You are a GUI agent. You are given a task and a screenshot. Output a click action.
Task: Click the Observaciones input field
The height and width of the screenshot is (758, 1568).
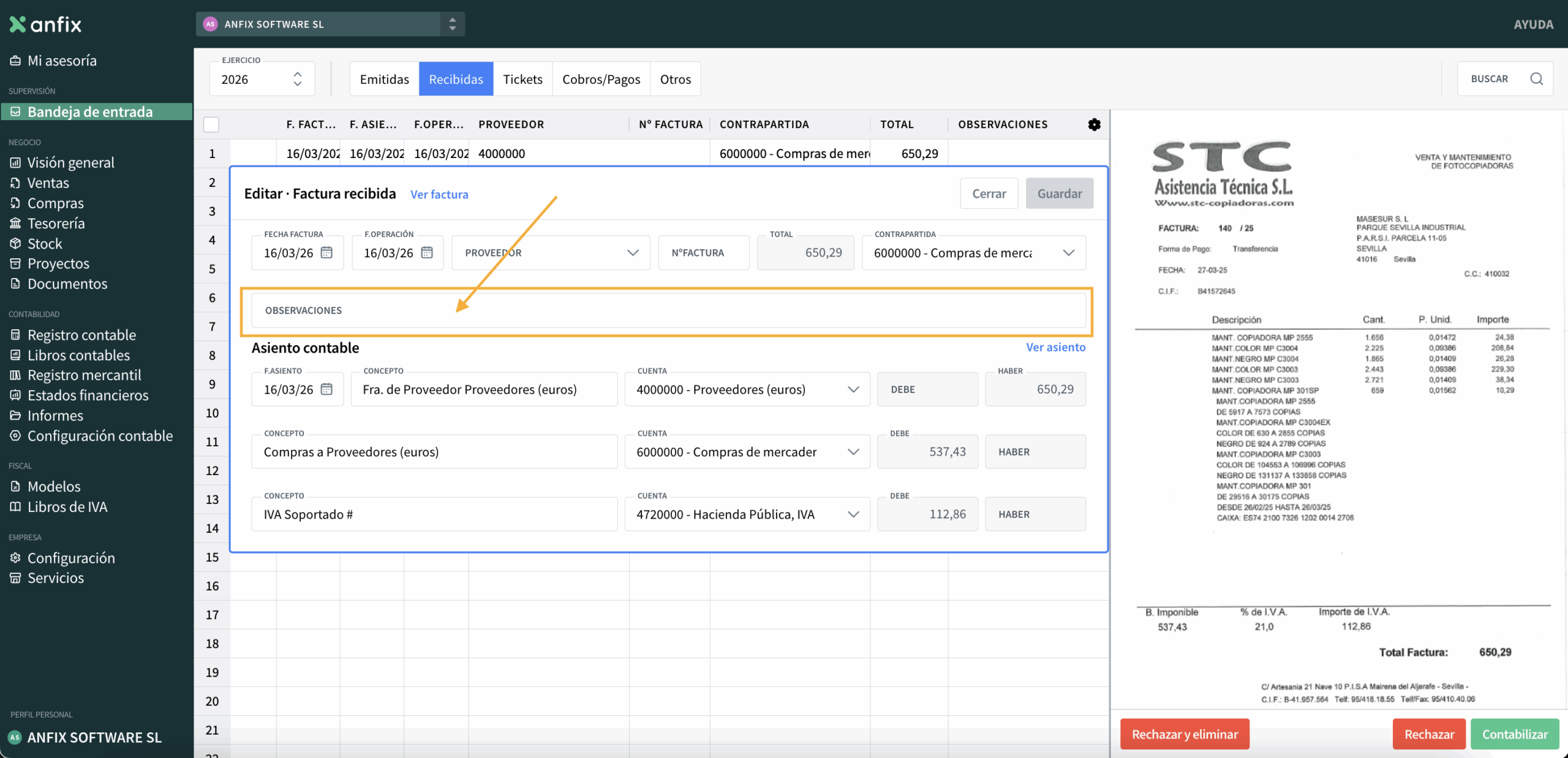pyautogui.click(x=668, y=310)
